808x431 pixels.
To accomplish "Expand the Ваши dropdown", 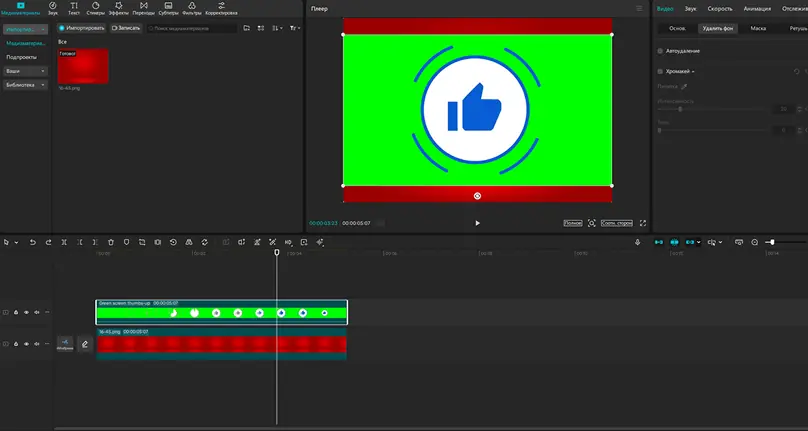I will point(25,71).
